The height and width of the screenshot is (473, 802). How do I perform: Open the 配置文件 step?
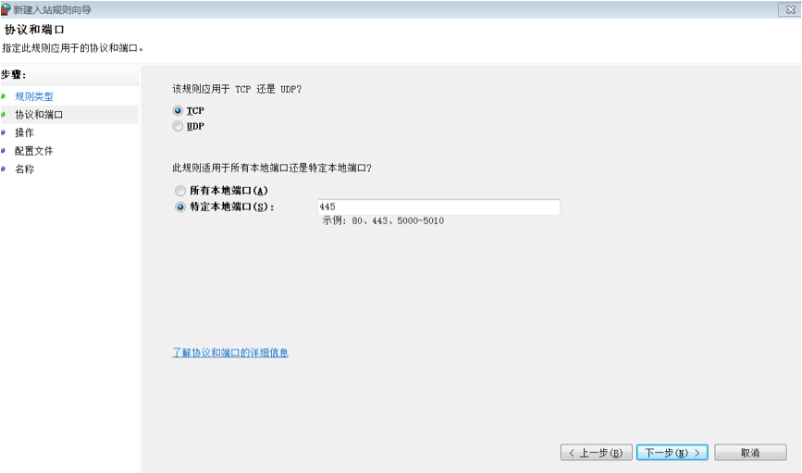pyautogui.click(x=34, y=151)
